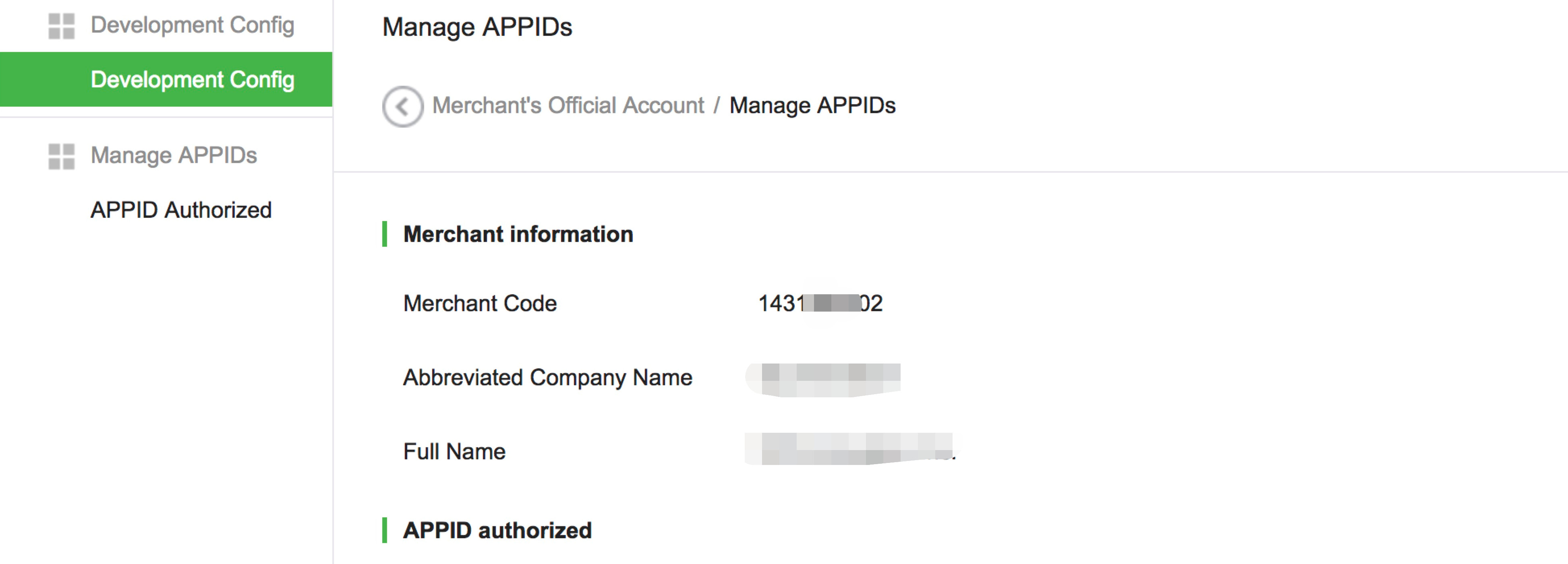This screenshot has width=1568, height=564.
Task: Click the Full Name label
Action: point(454,452)
